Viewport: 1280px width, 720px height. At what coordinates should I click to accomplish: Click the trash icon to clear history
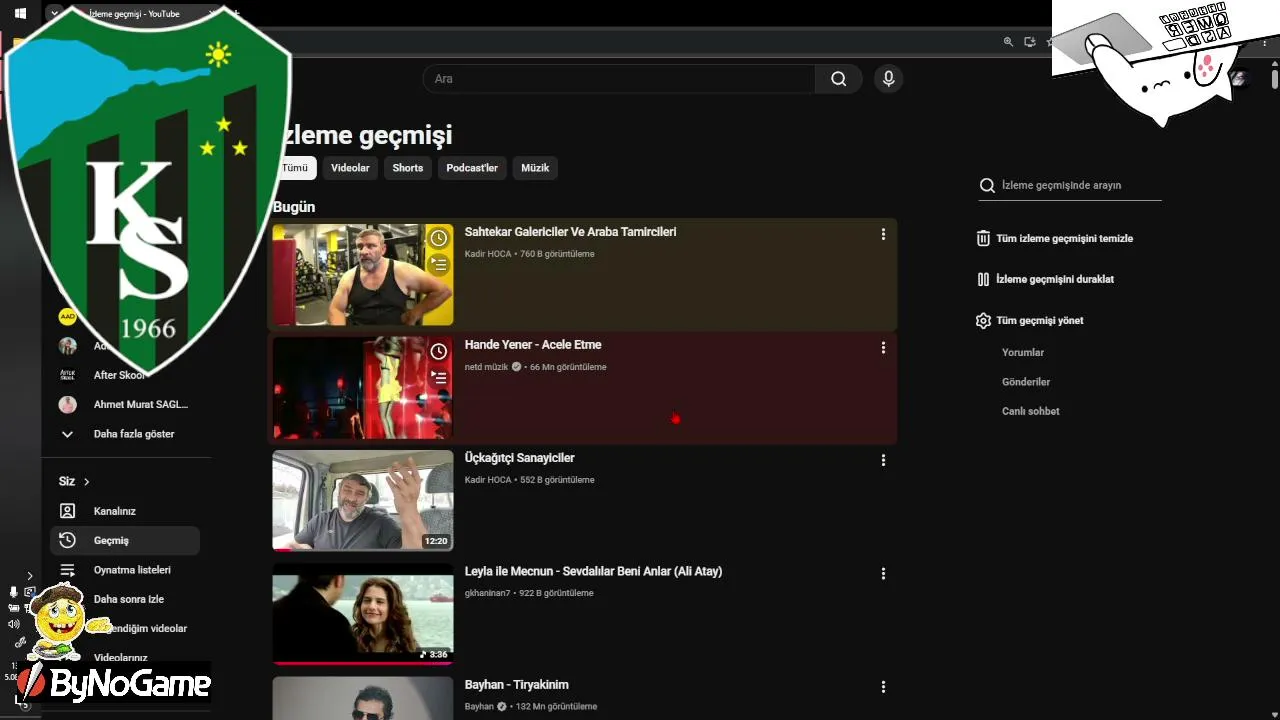click(983, 238)
